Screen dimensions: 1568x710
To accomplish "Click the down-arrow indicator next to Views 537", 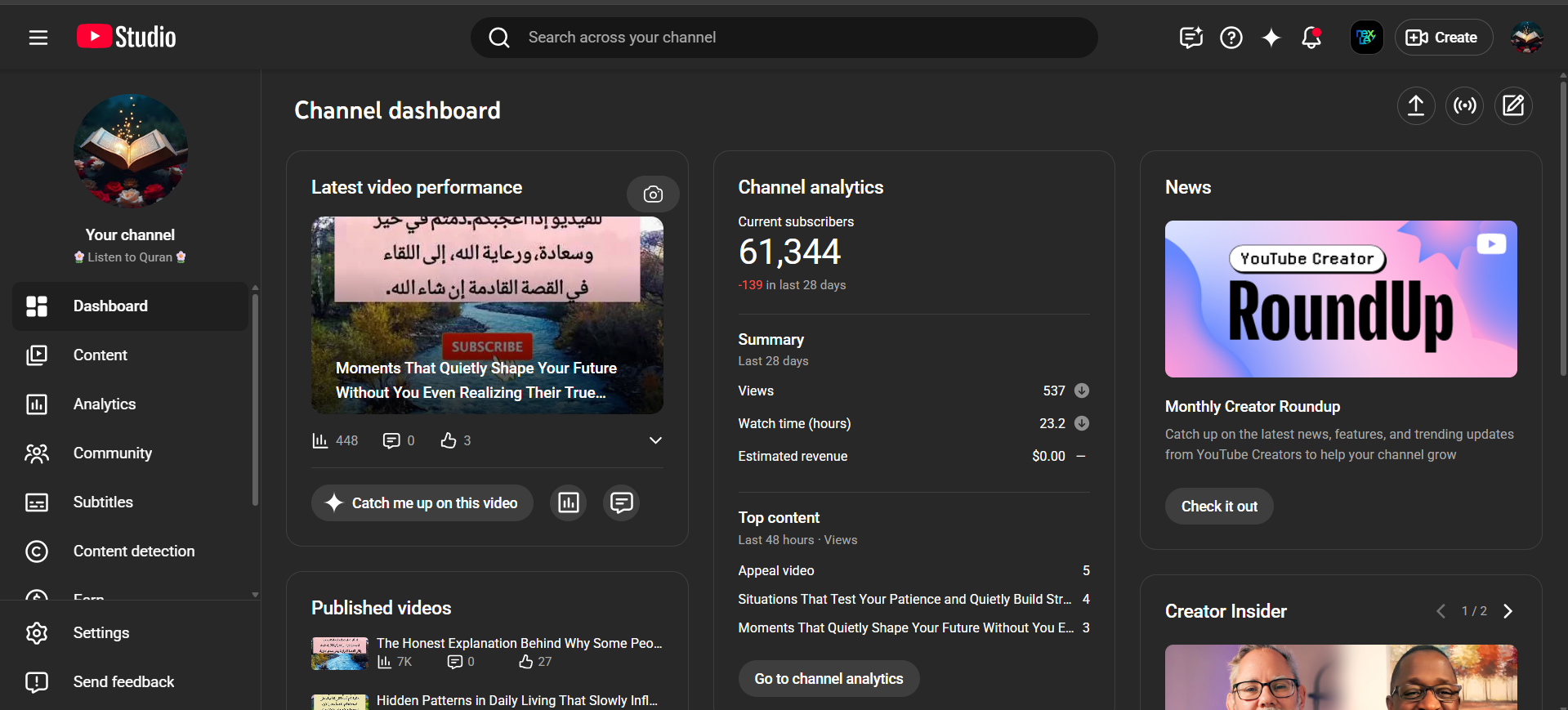I will pyautogui.click(x=1082, y=391).
